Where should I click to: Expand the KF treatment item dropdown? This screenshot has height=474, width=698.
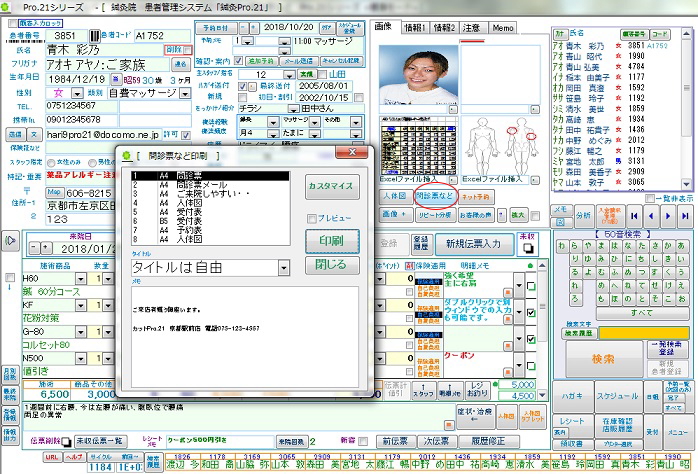tap(81, 305)
